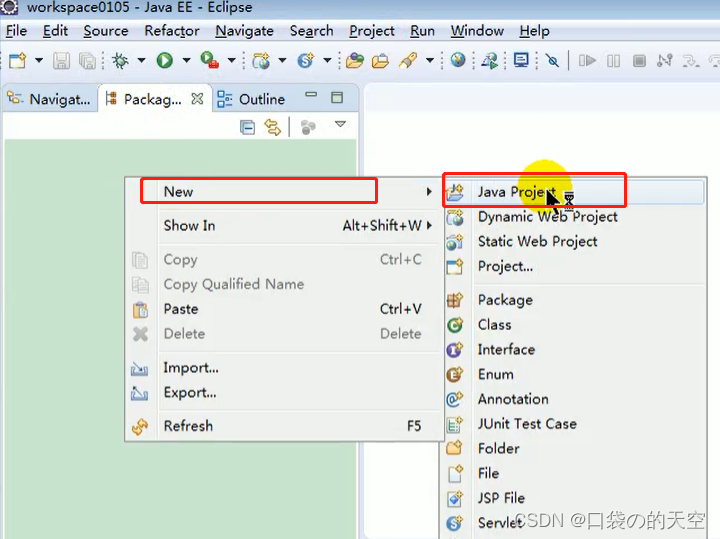Open the Edit menu

(x=55, y=31)
